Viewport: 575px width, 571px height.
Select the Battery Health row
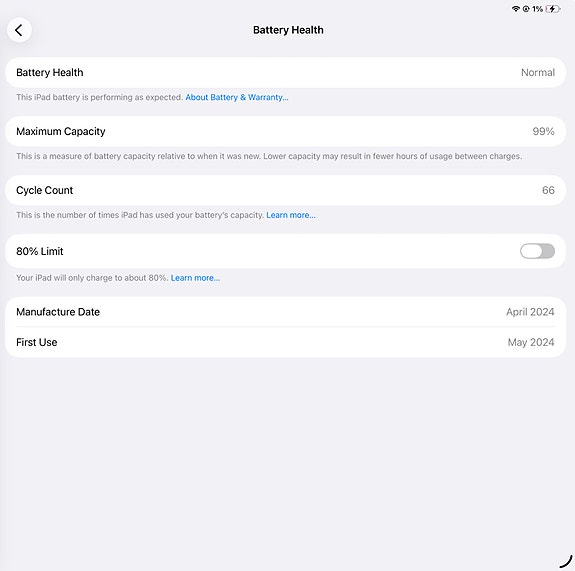coord(285,73)
